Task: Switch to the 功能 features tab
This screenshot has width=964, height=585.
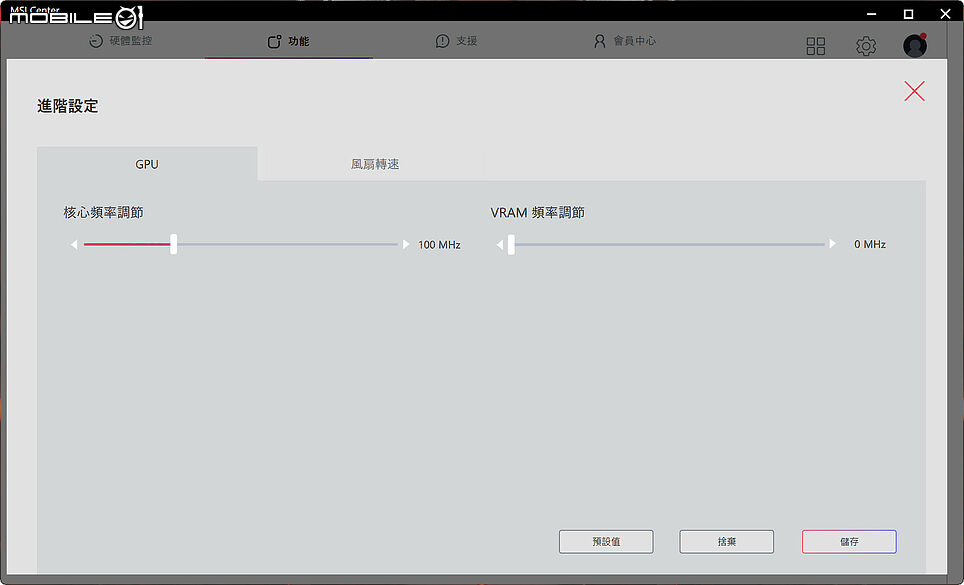Action: (288, 41)
